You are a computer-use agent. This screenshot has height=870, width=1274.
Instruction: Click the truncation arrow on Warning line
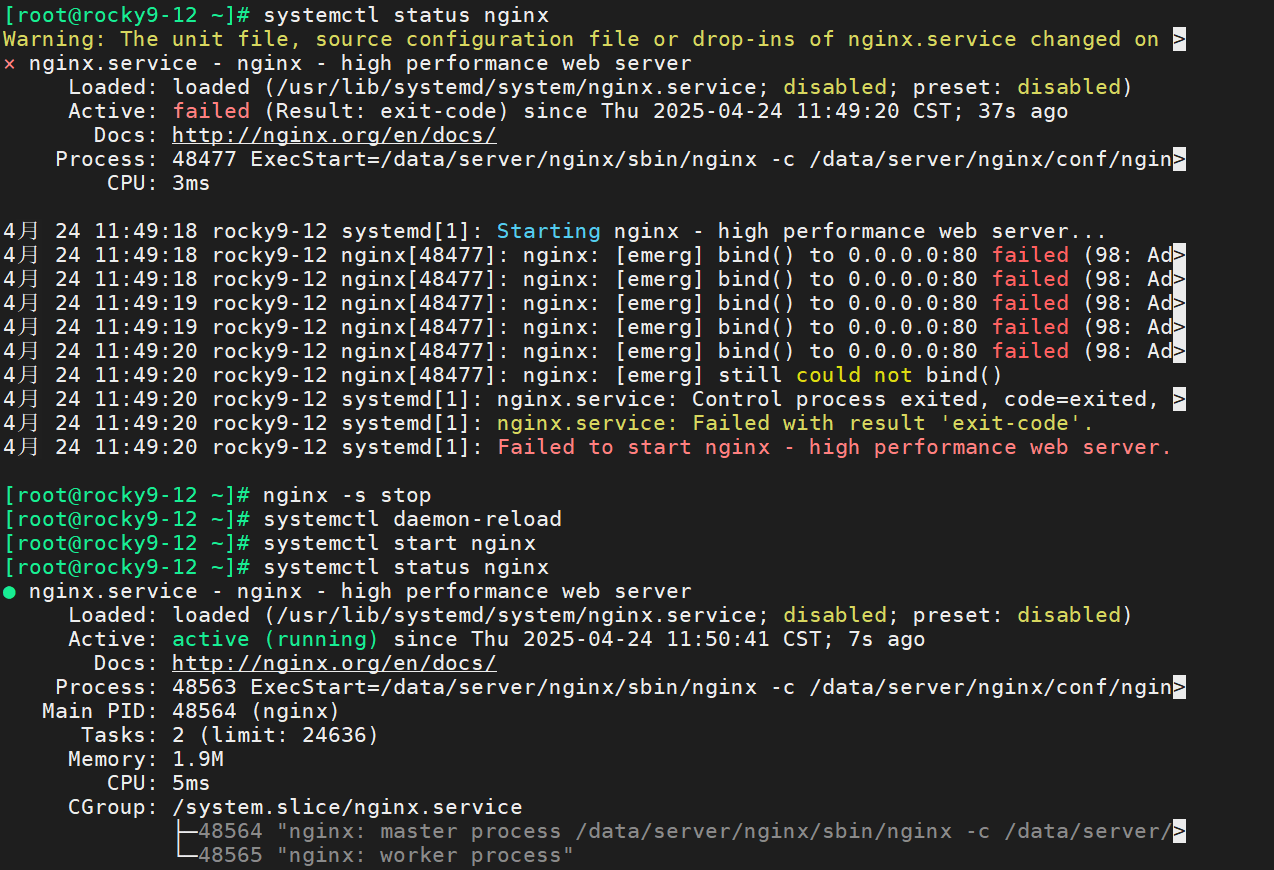click(1180, 39)
